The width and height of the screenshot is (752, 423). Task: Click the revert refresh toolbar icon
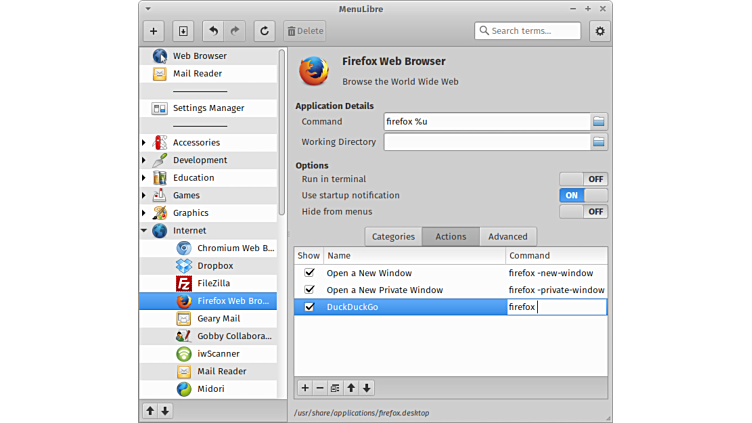(x=264, y=31)
